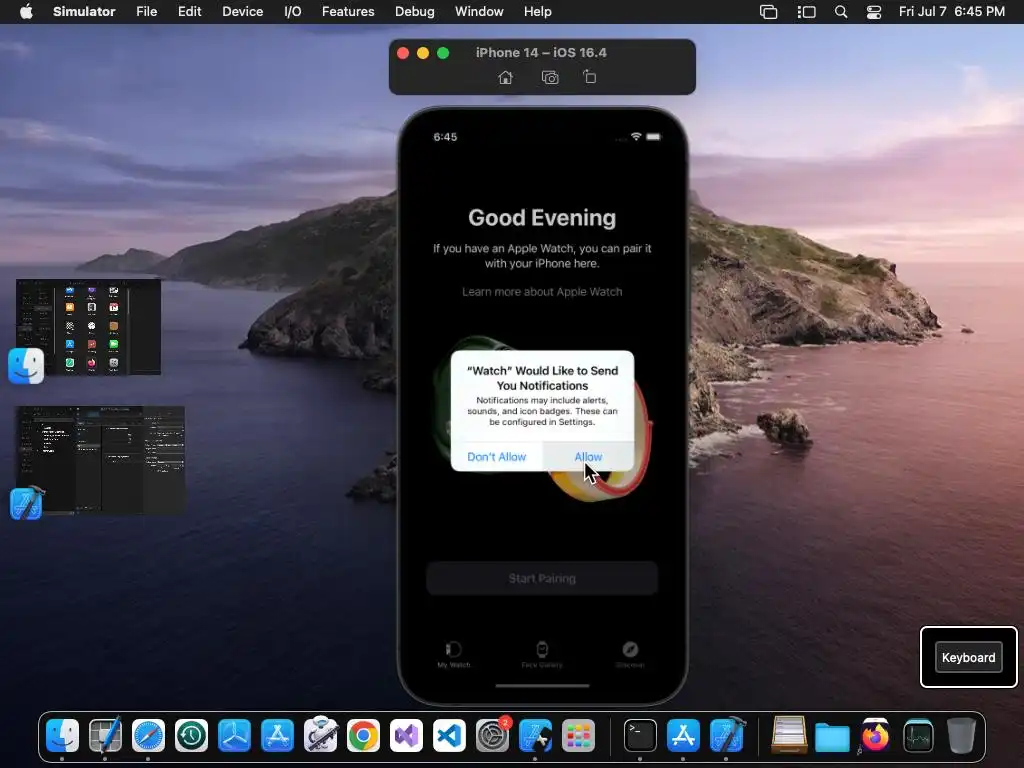Image resolution: width=1024 pixels, height=768 pixels.
Task: Open the Xcode hammer icon in the Dock
Action: [x=727, y=736]
